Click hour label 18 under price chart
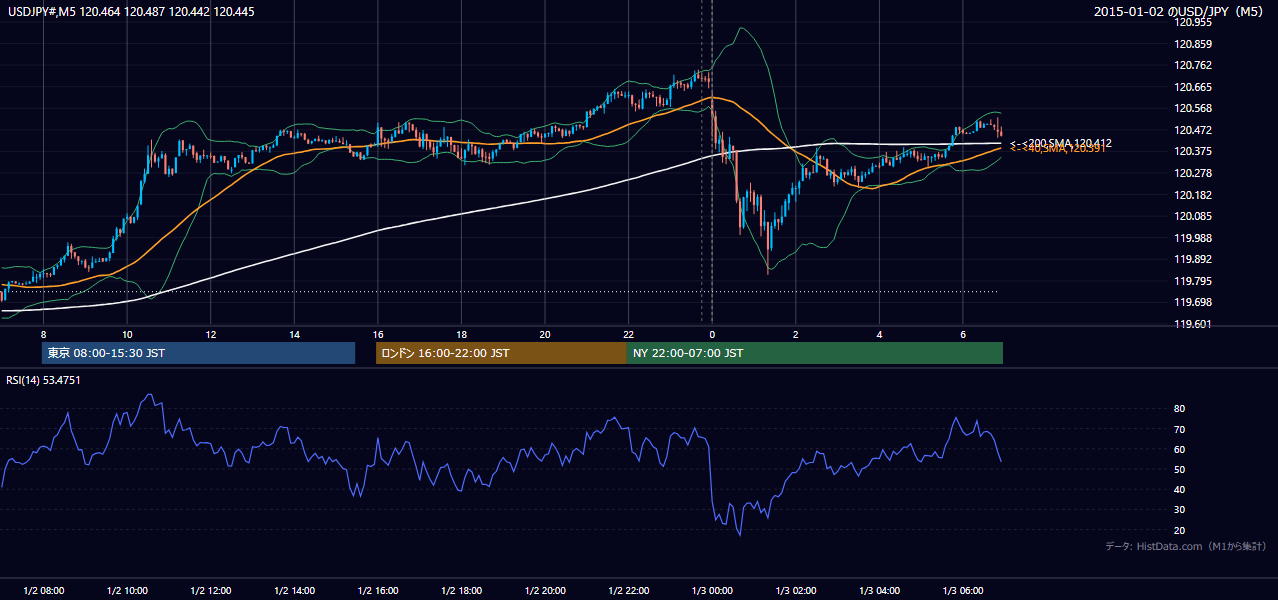 461,334
